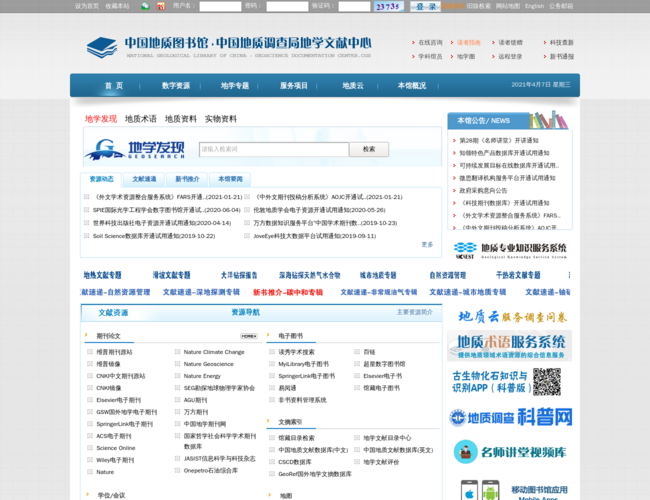Open the Android mobile app icon

point(490,490)
